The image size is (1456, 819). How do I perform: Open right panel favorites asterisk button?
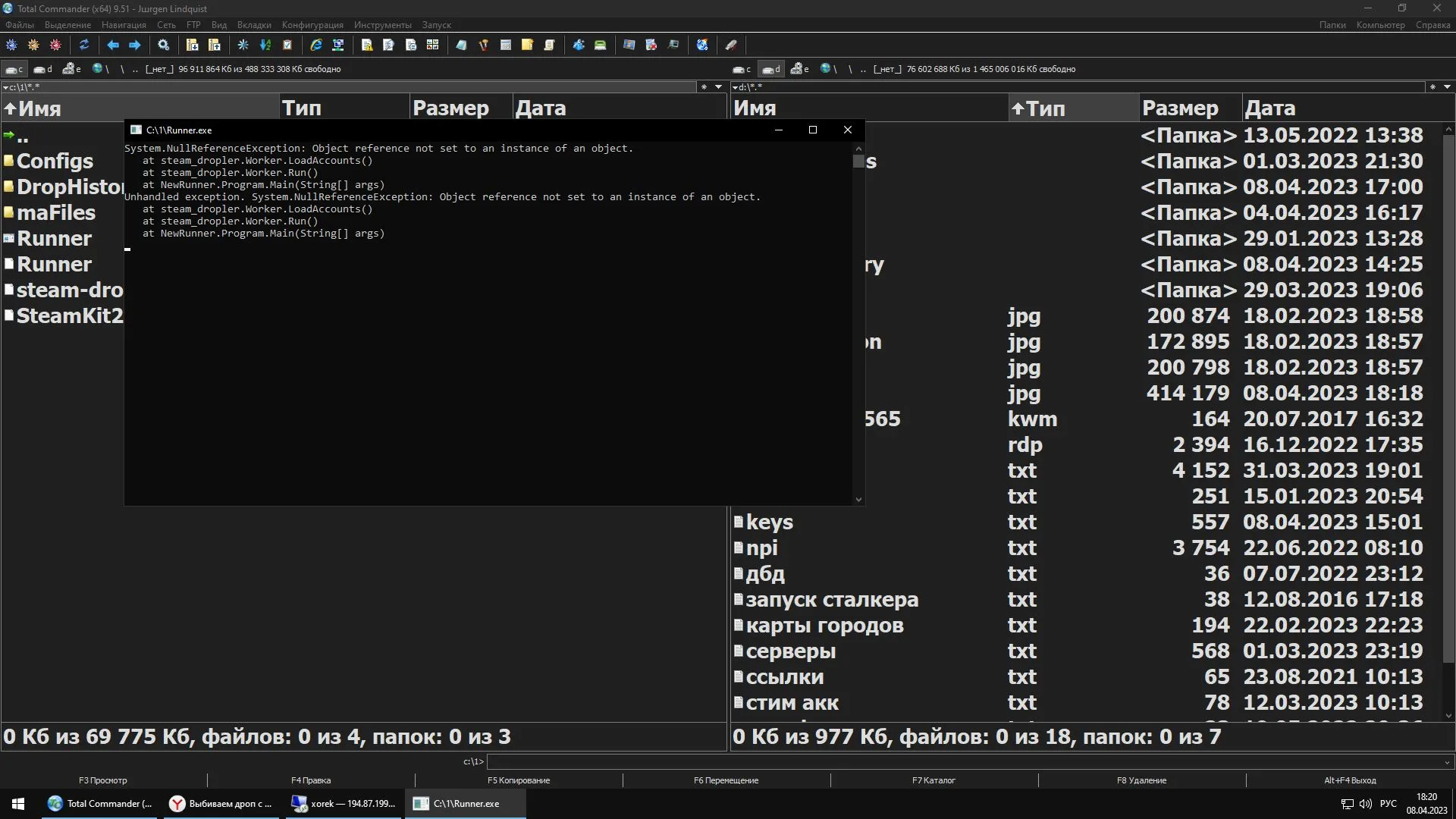pos(1432,87)
